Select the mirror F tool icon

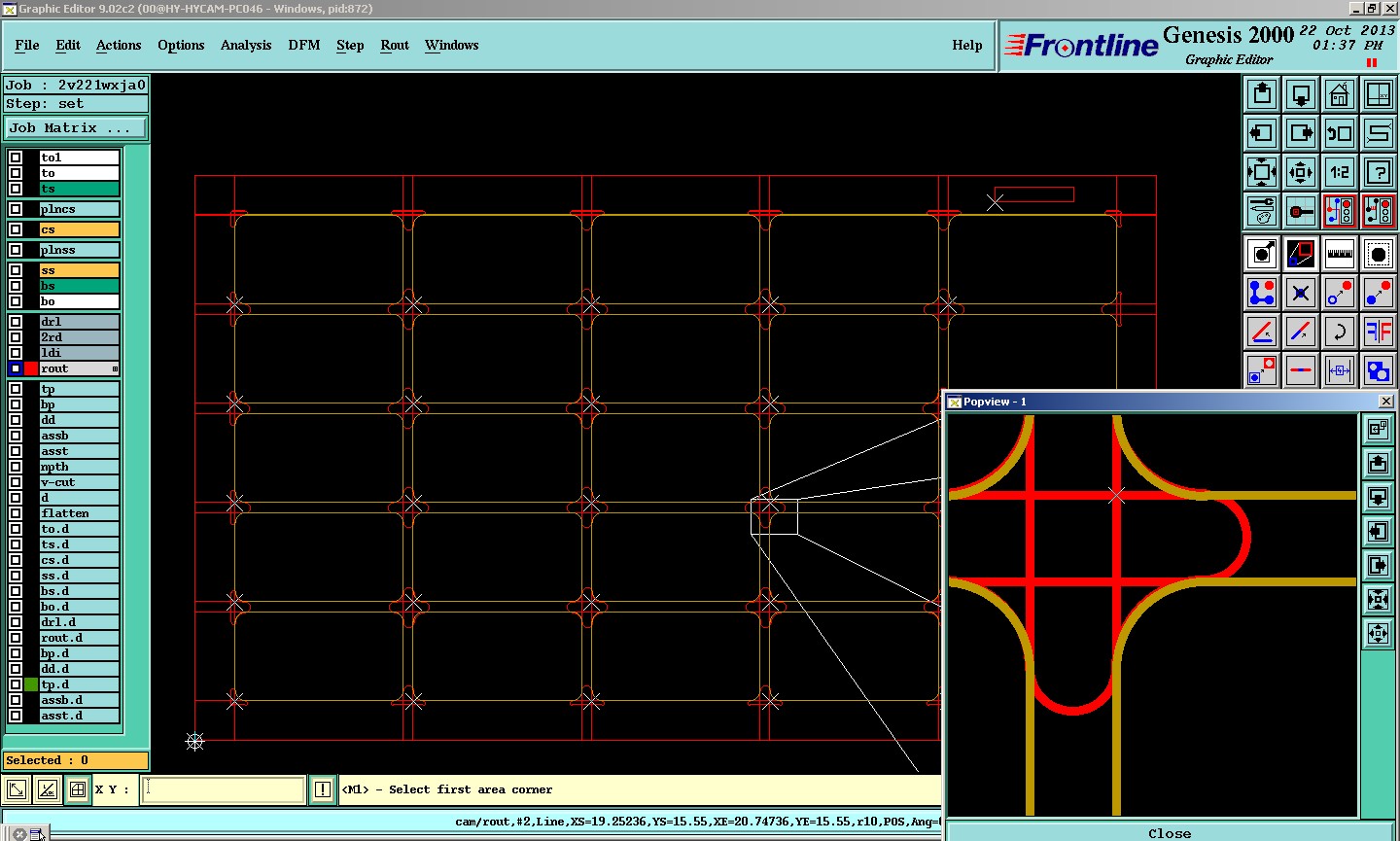pyautogui.click(x=1379, y=332)
